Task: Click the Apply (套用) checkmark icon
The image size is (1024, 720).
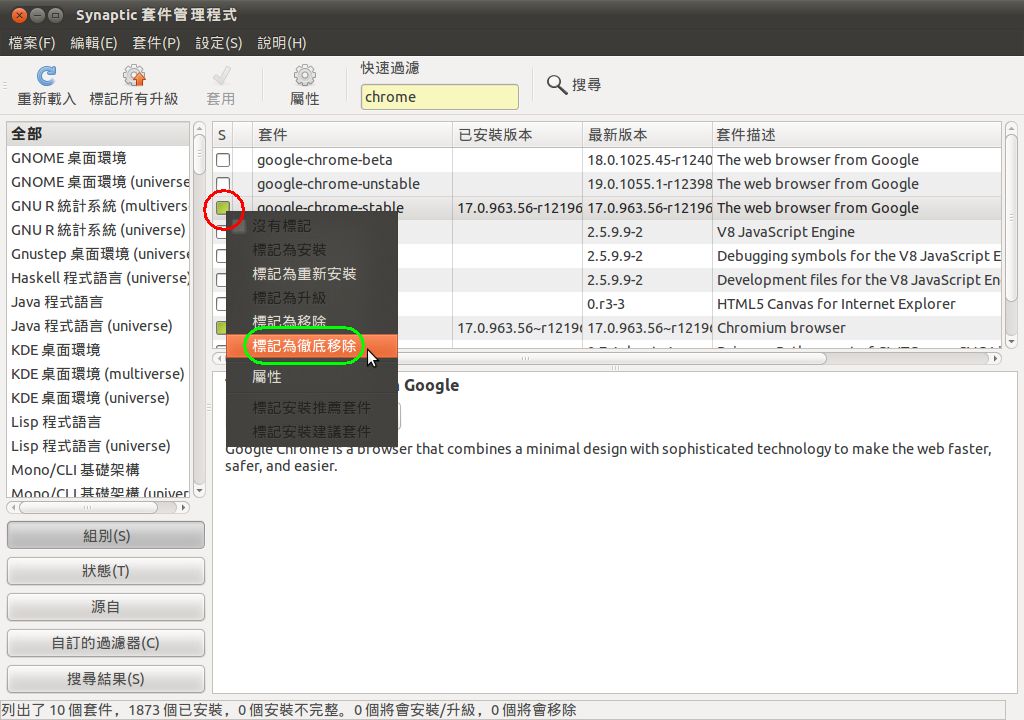Action: pos(221,77)
